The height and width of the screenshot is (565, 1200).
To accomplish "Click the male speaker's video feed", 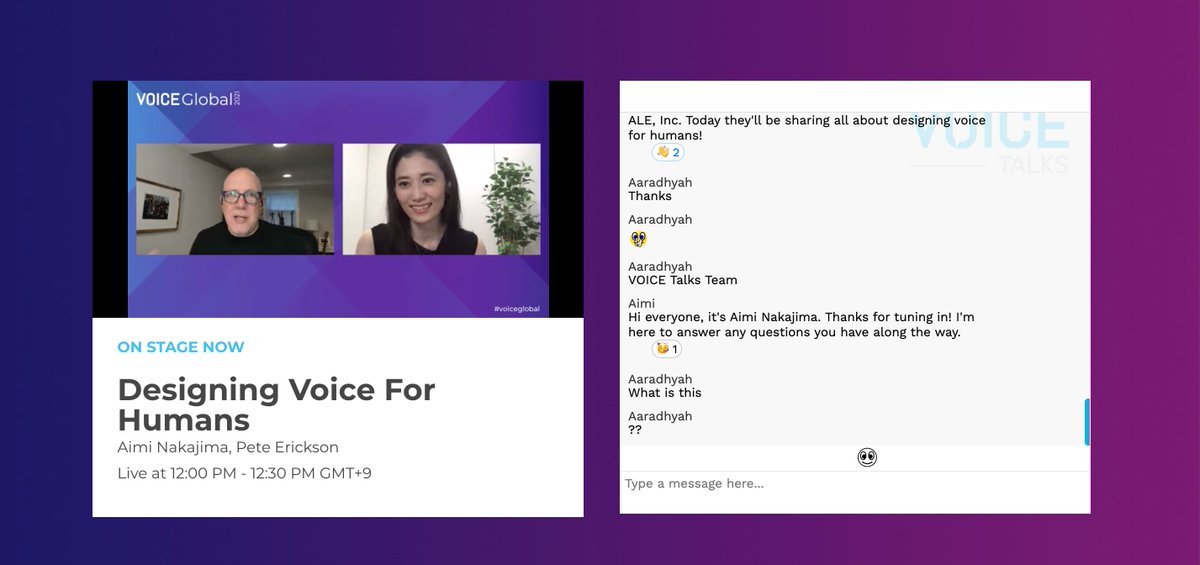I will (235, 199).
